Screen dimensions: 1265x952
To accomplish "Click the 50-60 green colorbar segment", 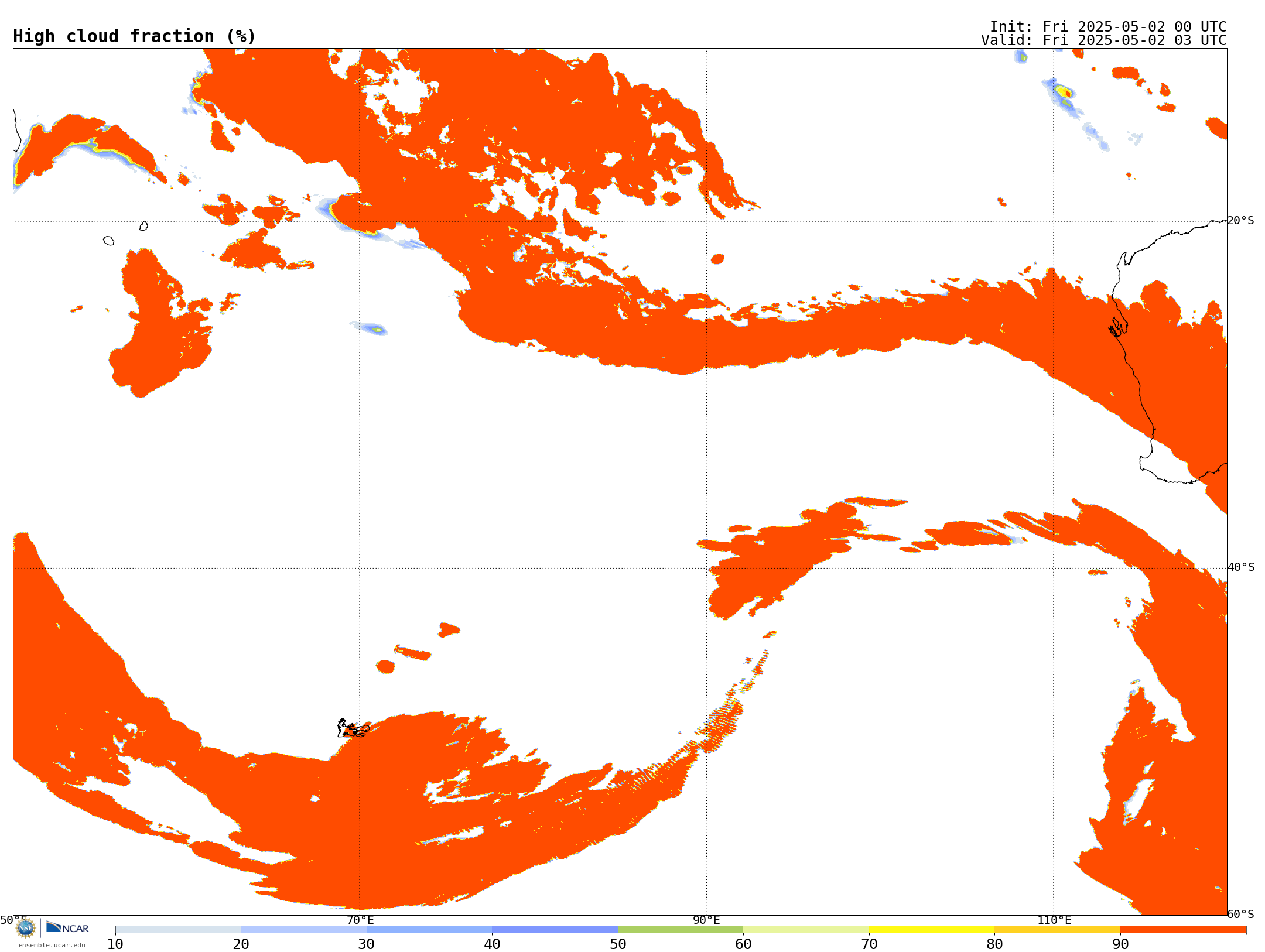I will tap(681, 930).
